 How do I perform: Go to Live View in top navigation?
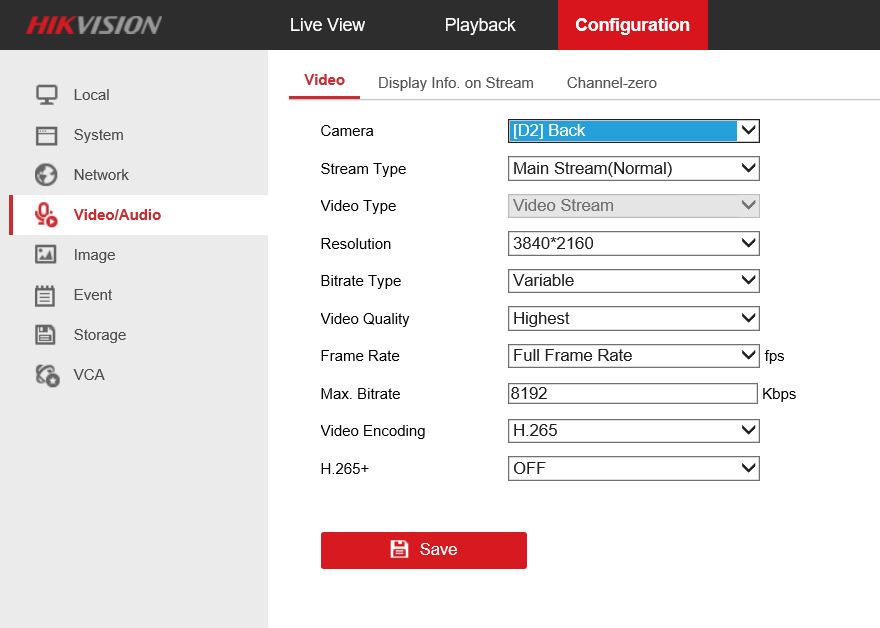click(327, 25)
